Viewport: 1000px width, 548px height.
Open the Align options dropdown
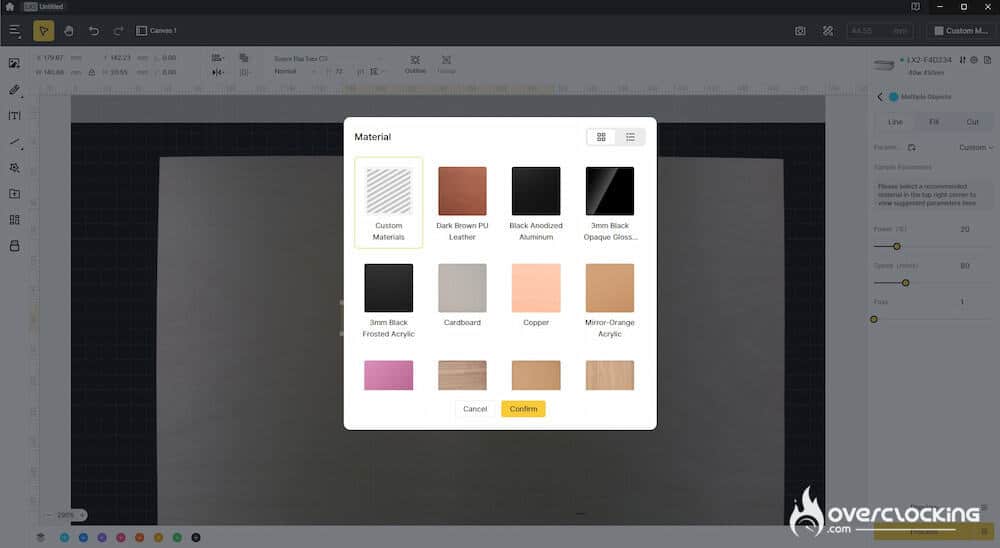pos(217,58)
